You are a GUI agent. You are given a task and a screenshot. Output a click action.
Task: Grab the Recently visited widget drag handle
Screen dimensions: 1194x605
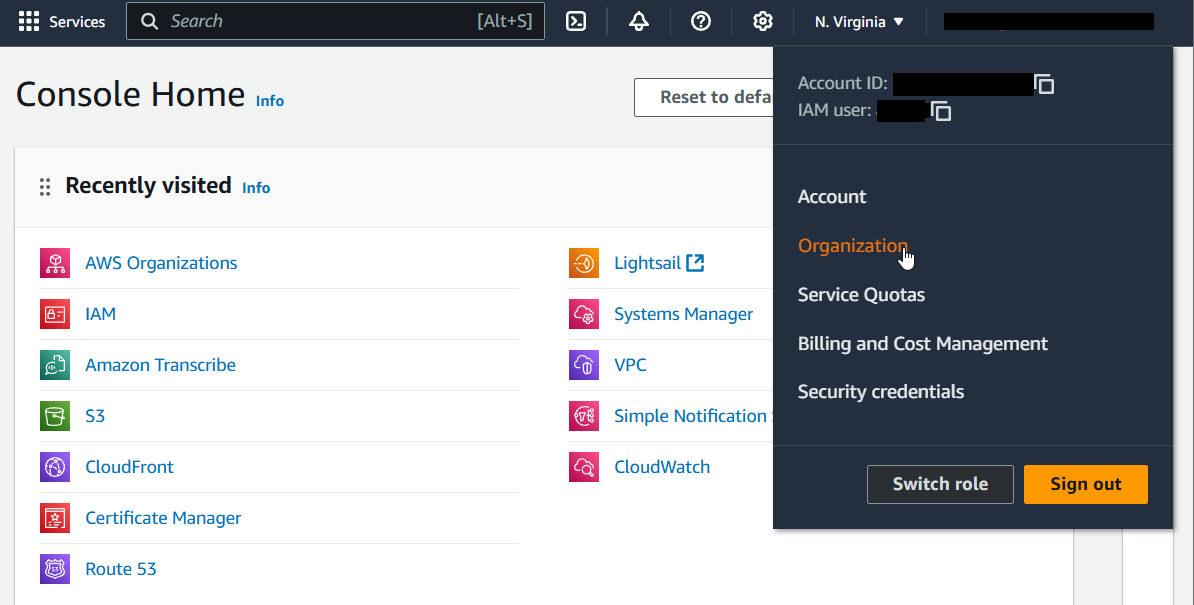point(45,187)
